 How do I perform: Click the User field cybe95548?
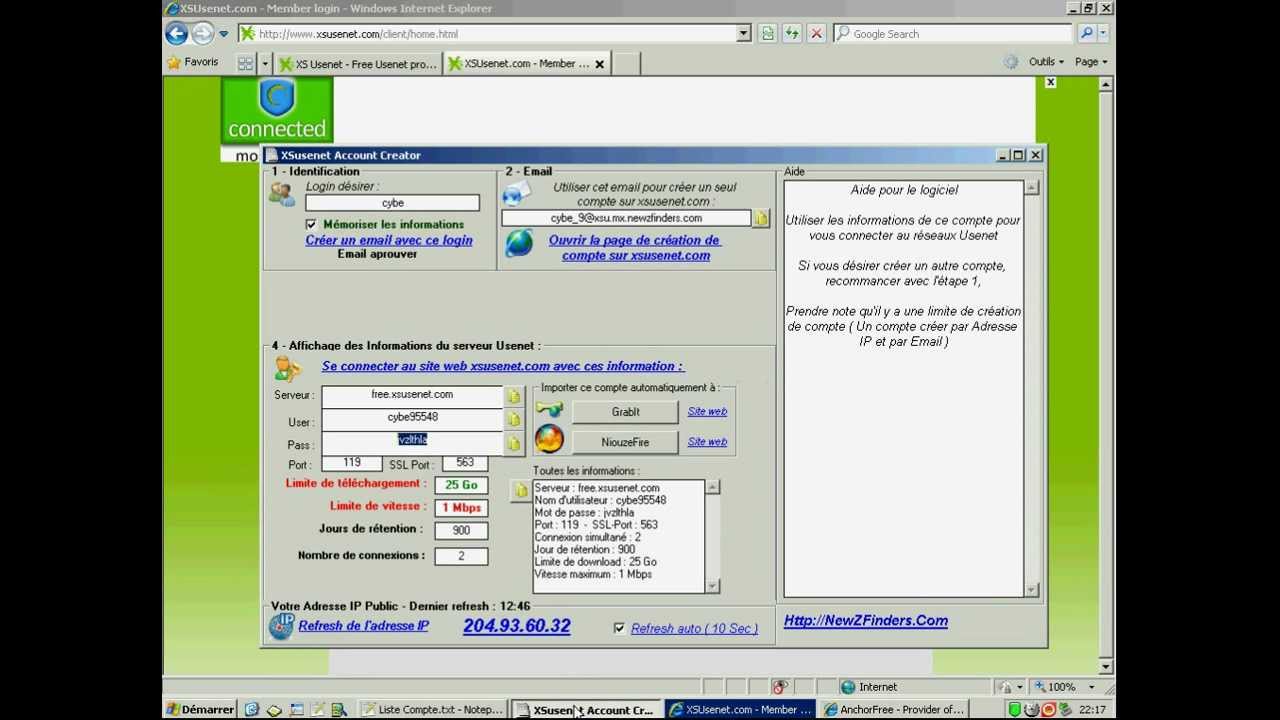(x=412, y=419)
